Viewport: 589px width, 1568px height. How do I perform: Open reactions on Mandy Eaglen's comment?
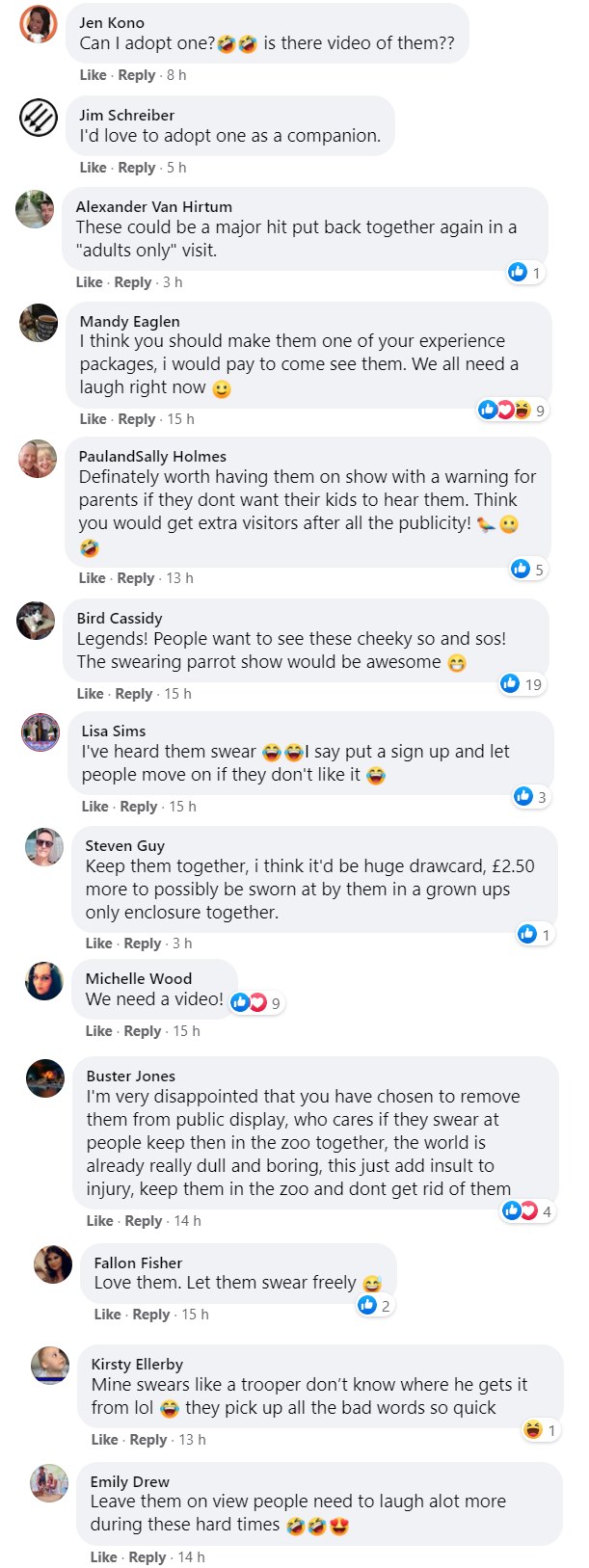tap(514, 411)
